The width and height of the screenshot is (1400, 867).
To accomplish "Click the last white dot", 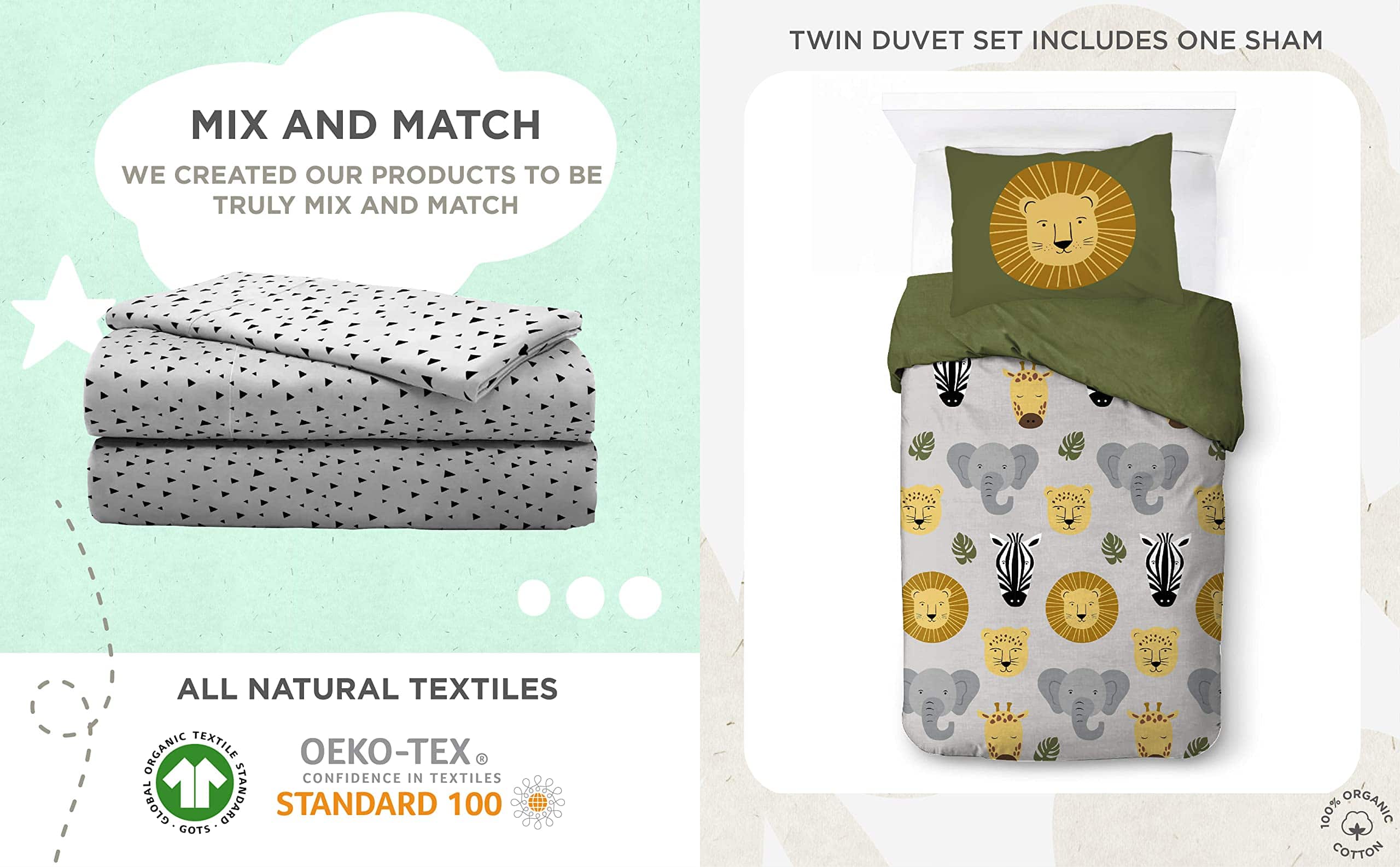I will point(640,597).
